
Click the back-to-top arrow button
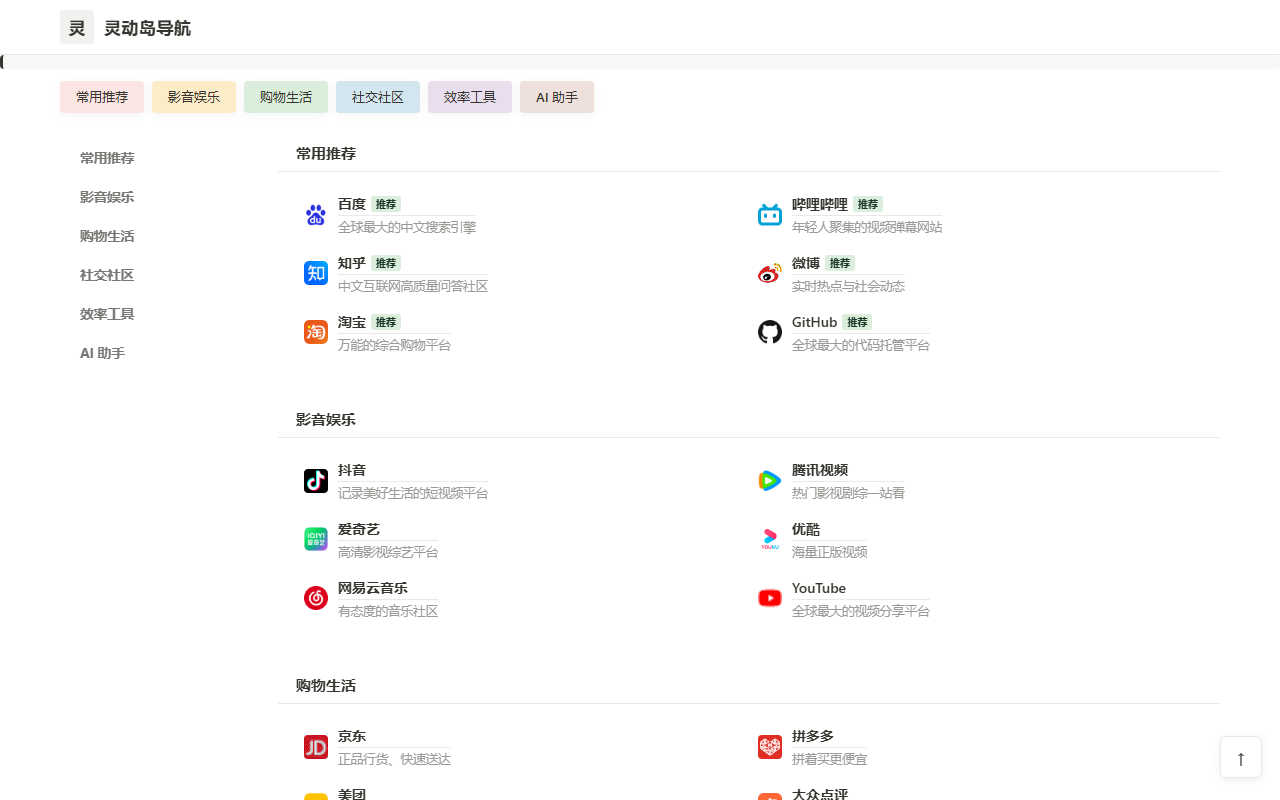click(x=1241, y=757)
